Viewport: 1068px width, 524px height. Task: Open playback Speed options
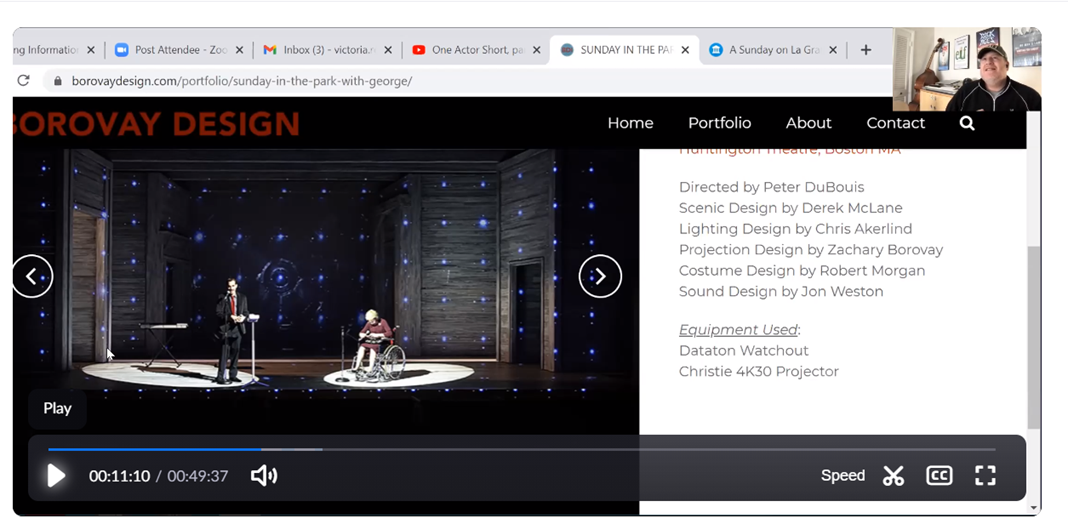coord(843,476)
